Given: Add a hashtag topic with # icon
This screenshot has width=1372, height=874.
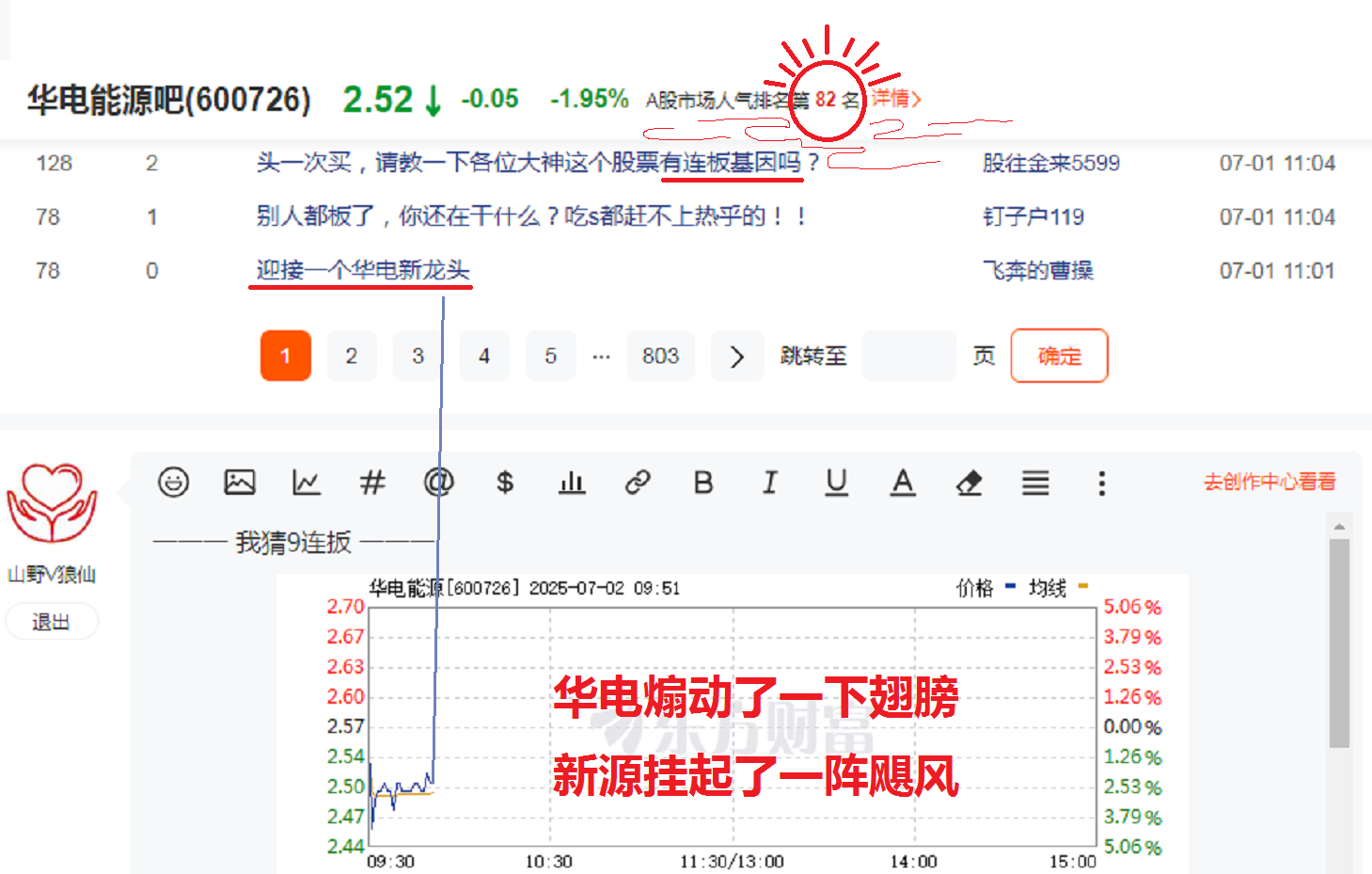Looking at the screenshot, I should pos(372,483).
